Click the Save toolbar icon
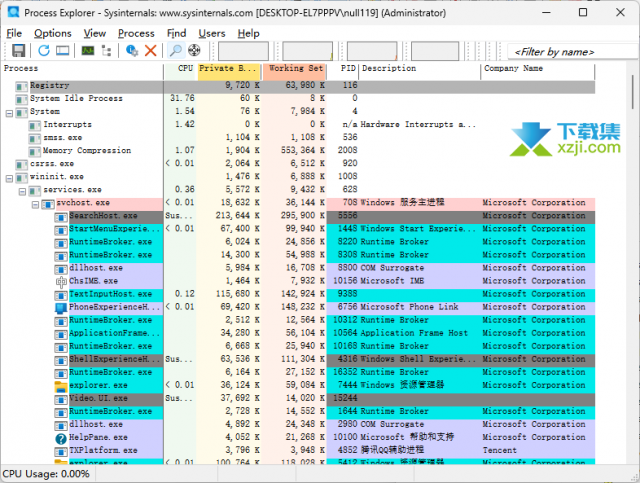This screenshot has height=483, width=640. click(x=18, y=50)
